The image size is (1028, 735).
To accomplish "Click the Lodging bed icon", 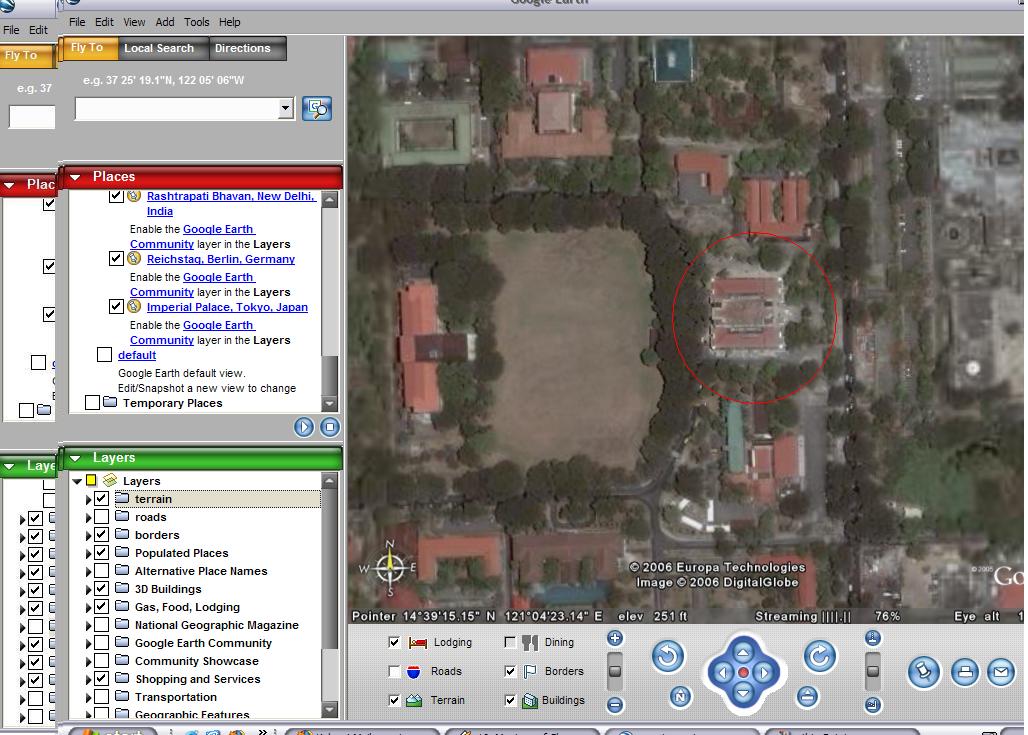I will [418, 643].
